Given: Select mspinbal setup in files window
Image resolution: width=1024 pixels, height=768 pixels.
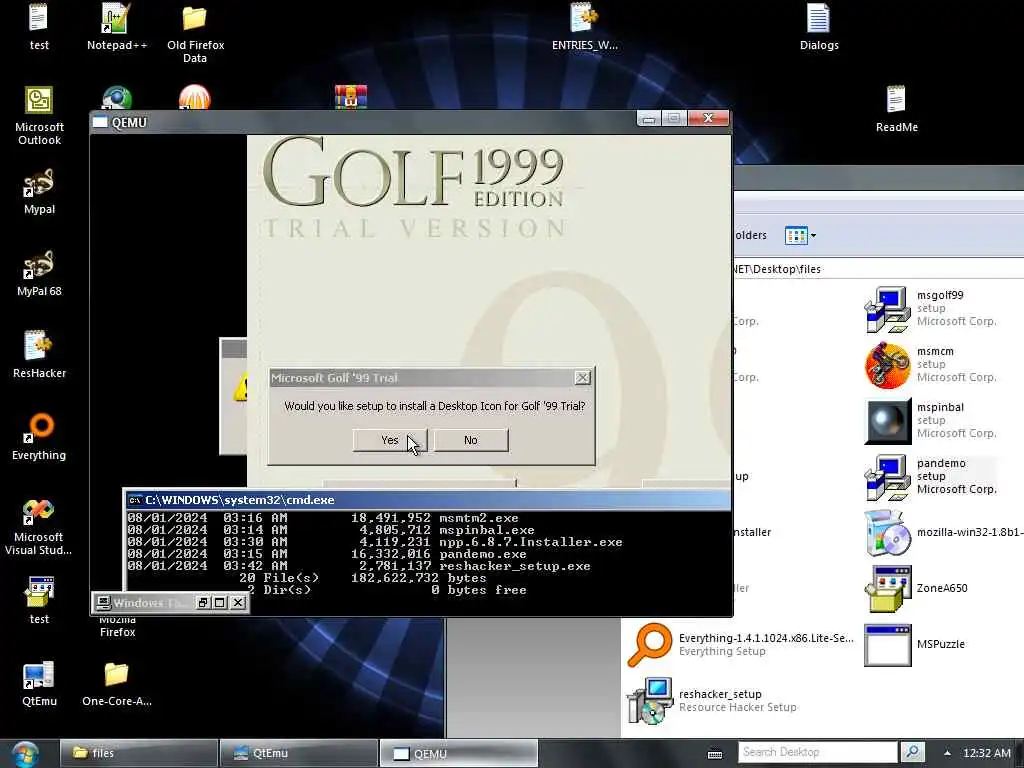Looking at the screenshot, I should pyautogui.click(x=931, y=421).
